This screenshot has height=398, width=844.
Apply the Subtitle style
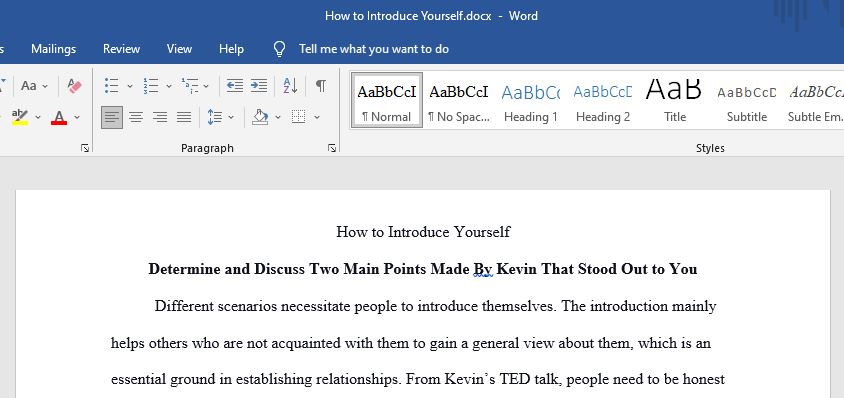747,100
